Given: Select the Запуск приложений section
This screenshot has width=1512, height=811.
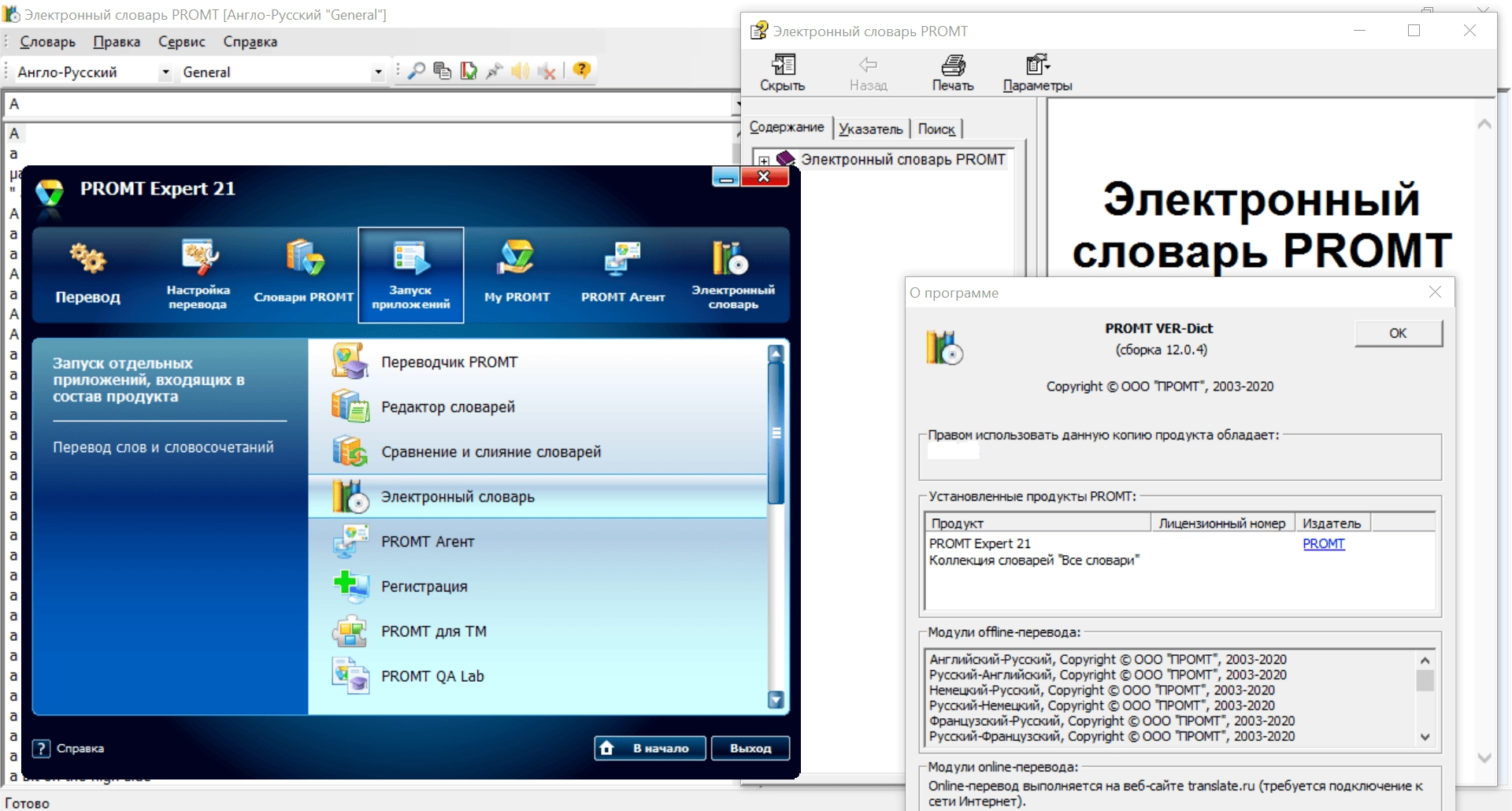Looking at the screenshot, I should pos(411,275).
